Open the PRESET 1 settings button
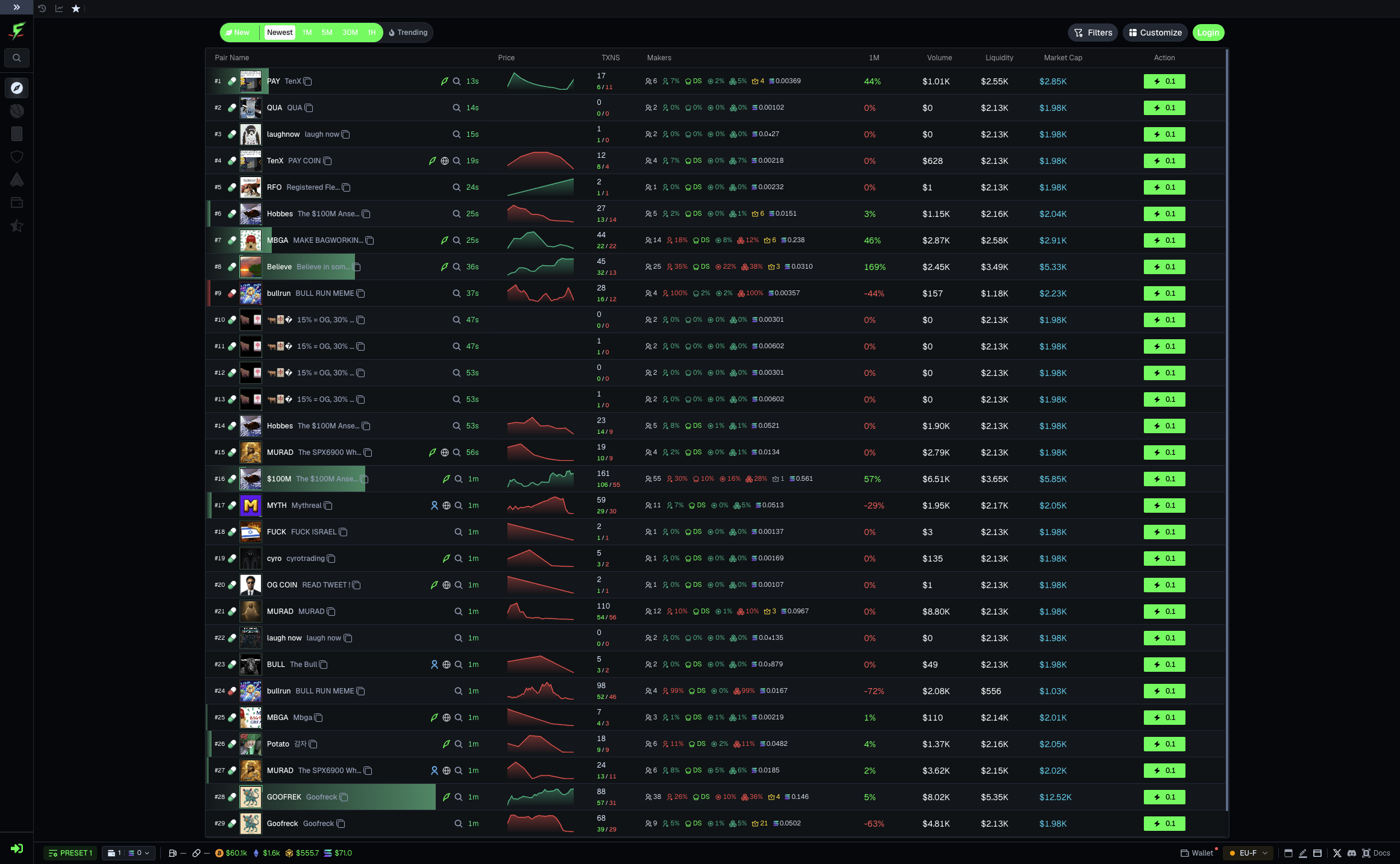The image size is (1400, 864). [71, 853]
